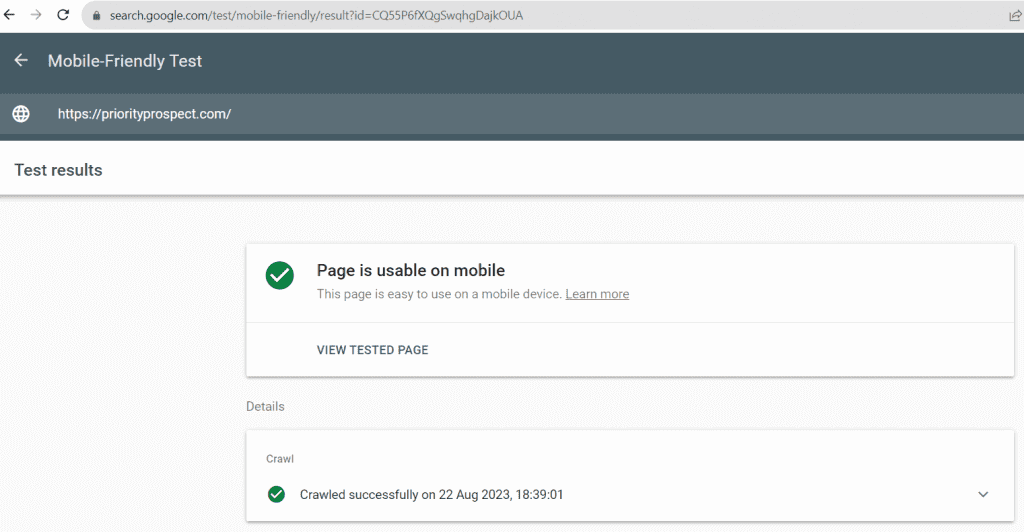
Task: Click 'This page is easy to use' description
Action: point(439,294)
